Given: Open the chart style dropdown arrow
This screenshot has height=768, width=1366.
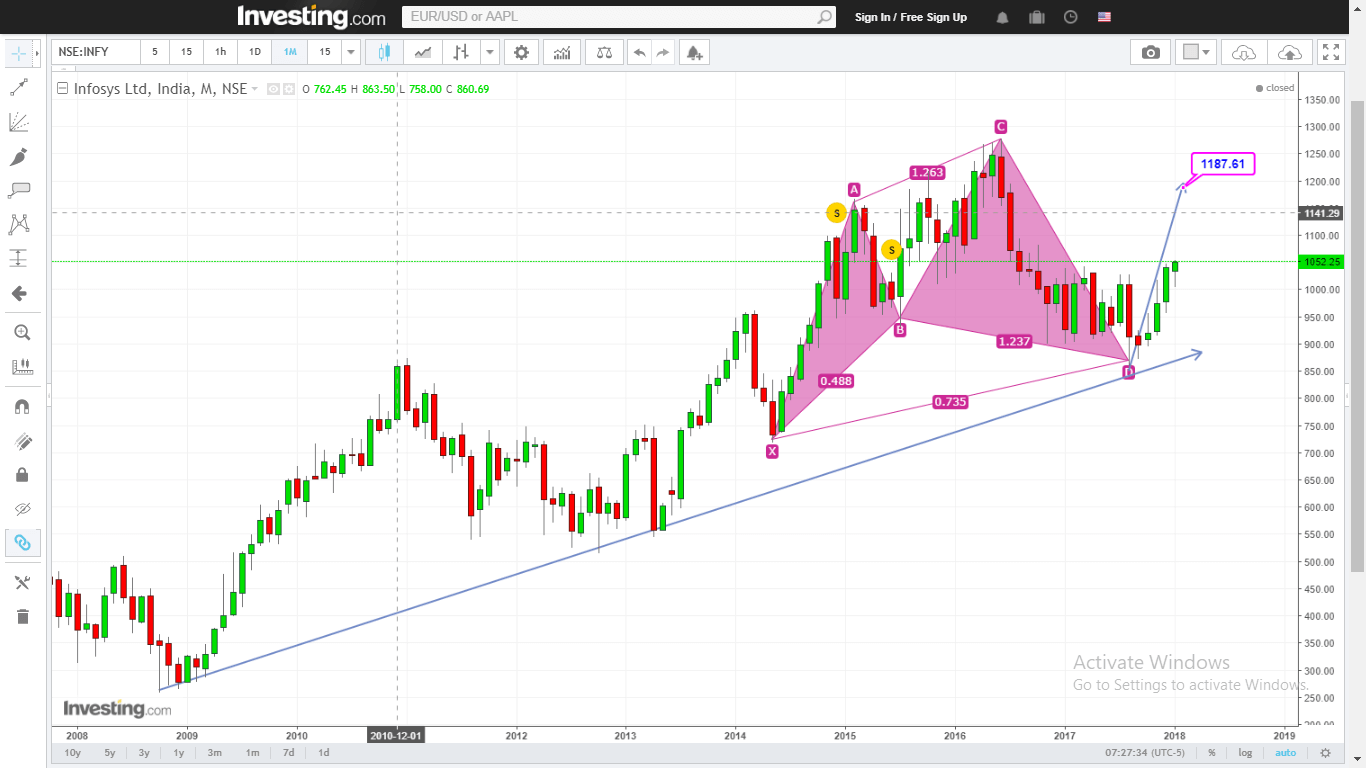Looking at the screenshot, I should coord(489,52).
